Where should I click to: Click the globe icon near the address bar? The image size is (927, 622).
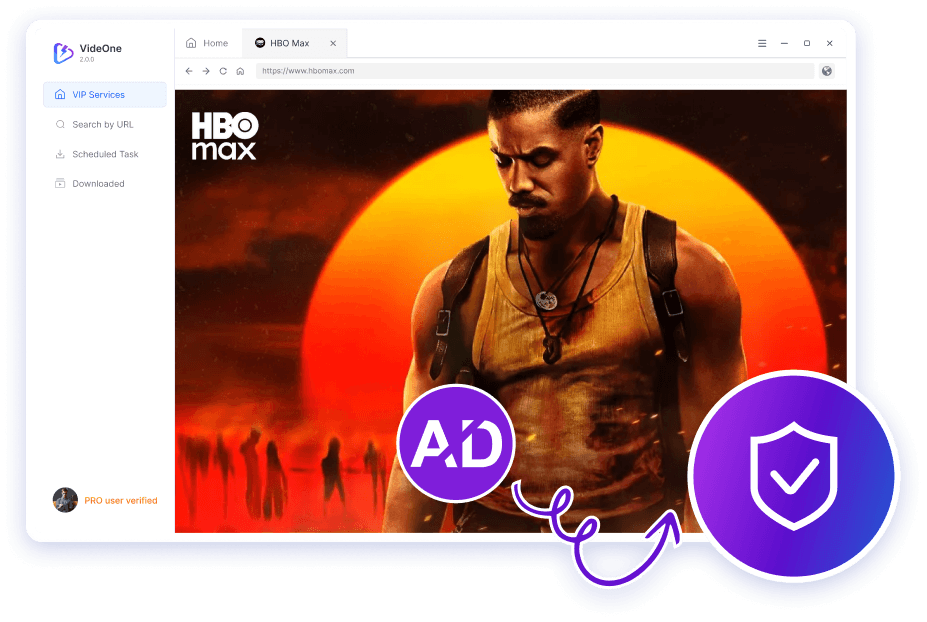click(x=826, y=71)
